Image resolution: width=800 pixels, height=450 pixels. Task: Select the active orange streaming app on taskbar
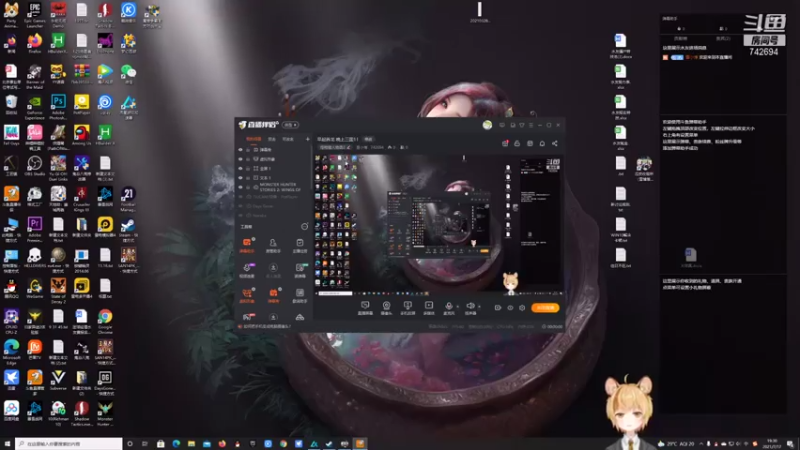(x=360, y=444)
